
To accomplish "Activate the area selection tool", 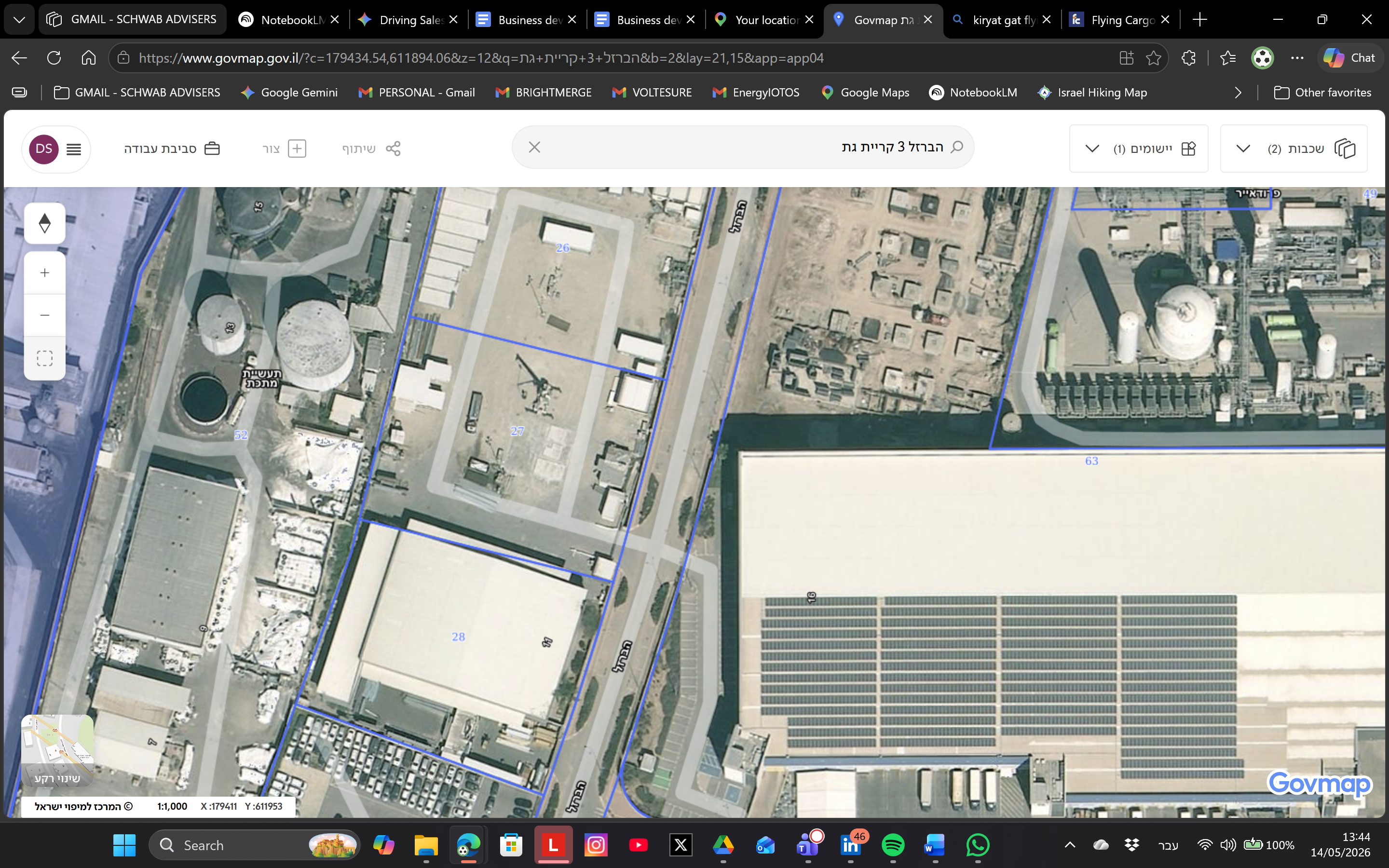I will [x=45, y=358].
